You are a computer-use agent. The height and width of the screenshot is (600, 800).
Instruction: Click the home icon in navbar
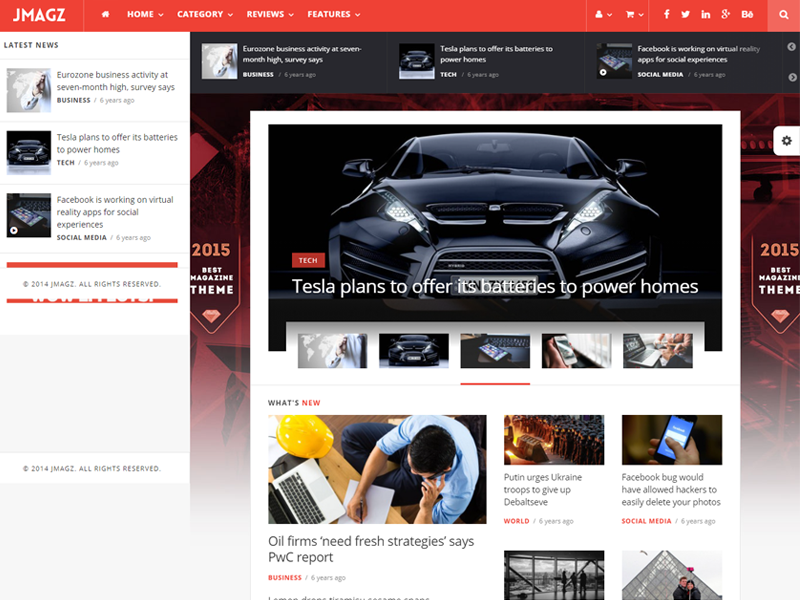(105, 14)
